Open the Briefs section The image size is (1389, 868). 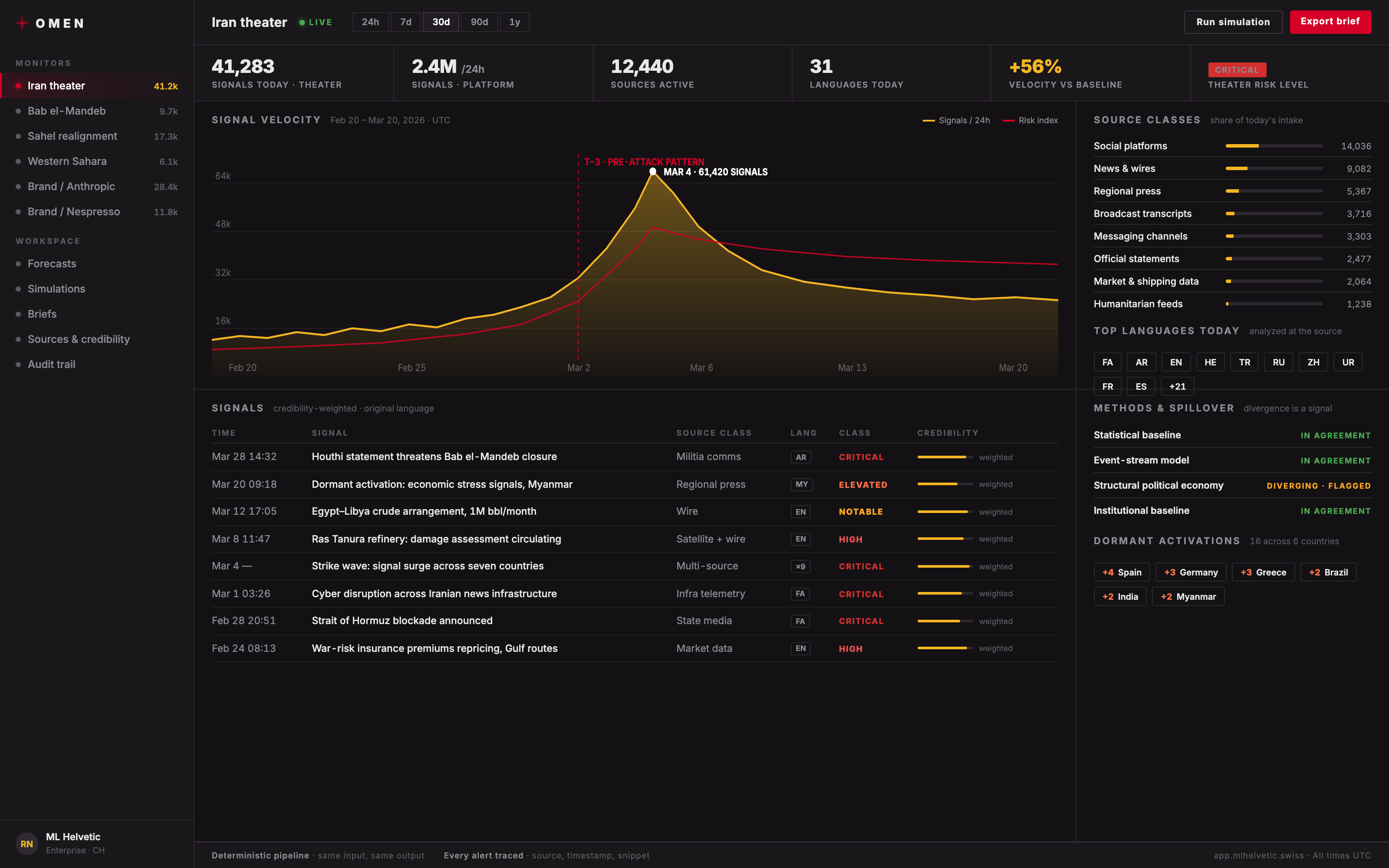(x=97, y=314)
